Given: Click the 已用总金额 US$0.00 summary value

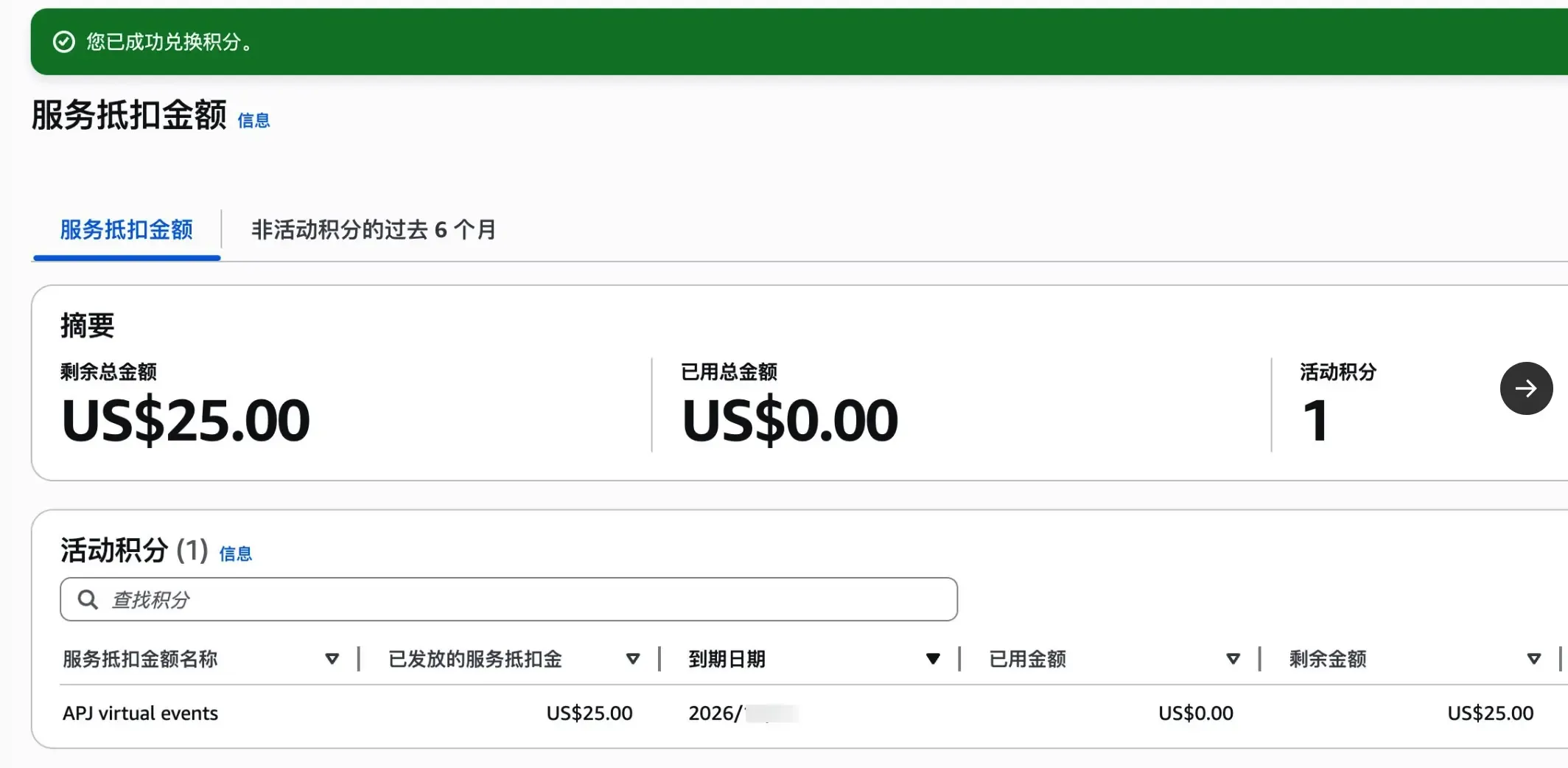Looking at the screenshot, I should click(790, 420).
